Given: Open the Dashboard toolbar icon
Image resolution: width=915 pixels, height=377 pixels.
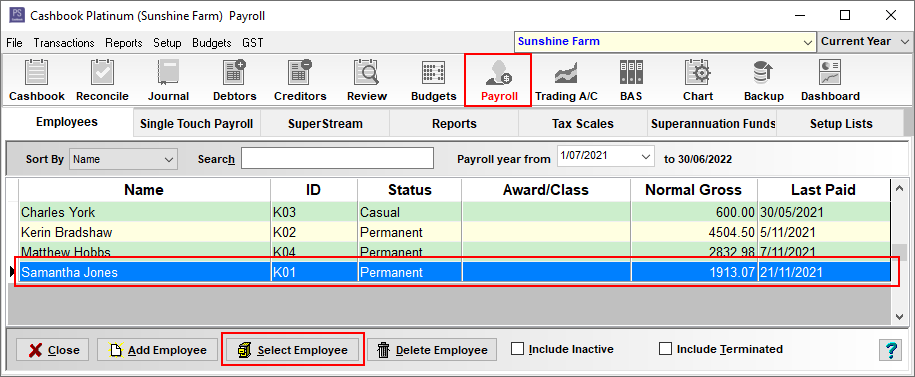Looking at the screenshot, I should coord(830,81).
